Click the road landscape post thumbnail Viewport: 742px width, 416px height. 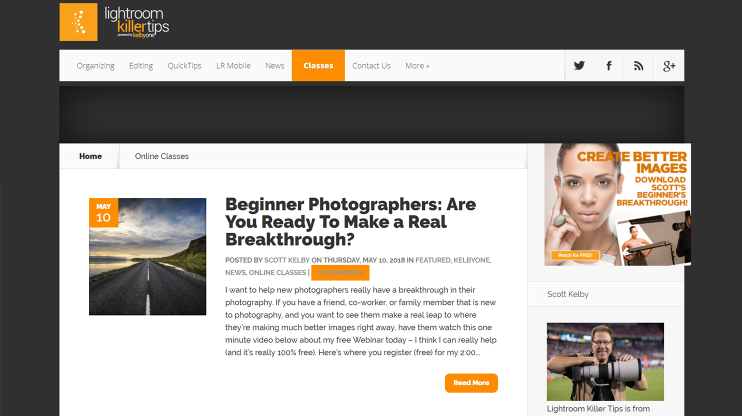click(148, 257)
